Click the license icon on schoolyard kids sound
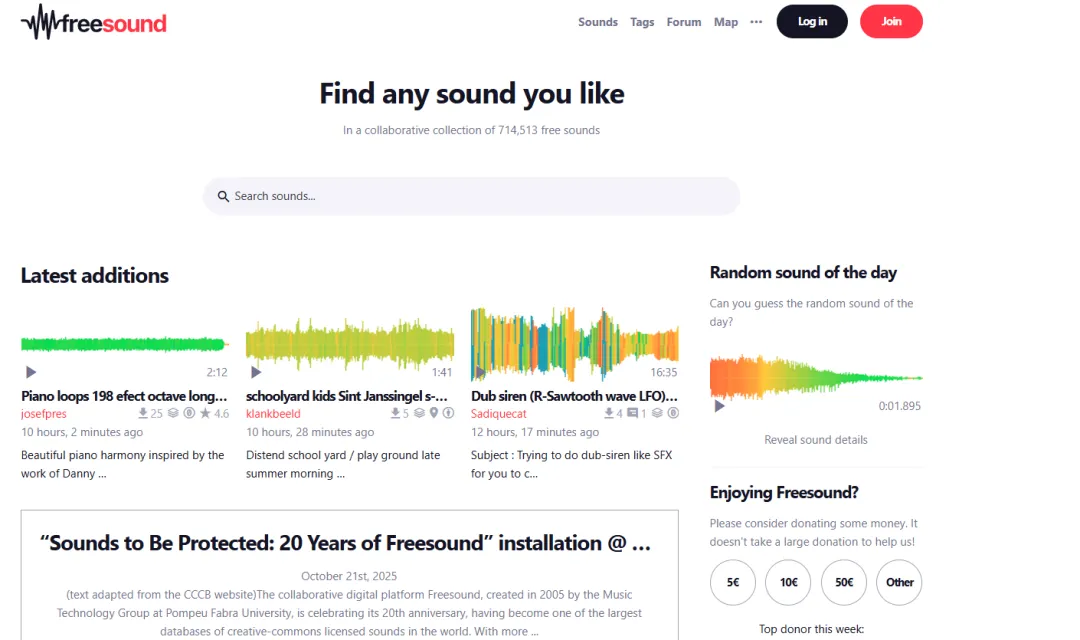 coord(448,413)
